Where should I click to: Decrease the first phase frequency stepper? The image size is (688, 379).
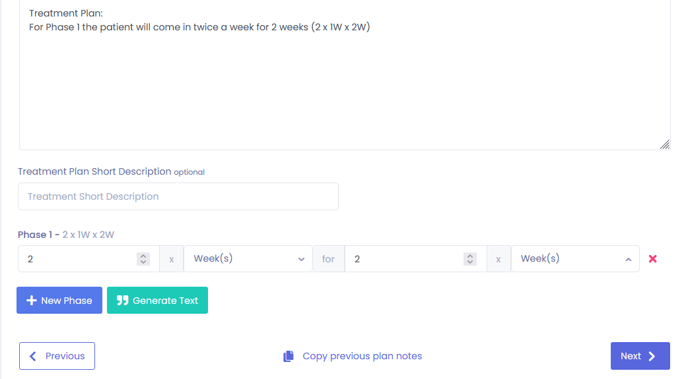pos(143,262)
